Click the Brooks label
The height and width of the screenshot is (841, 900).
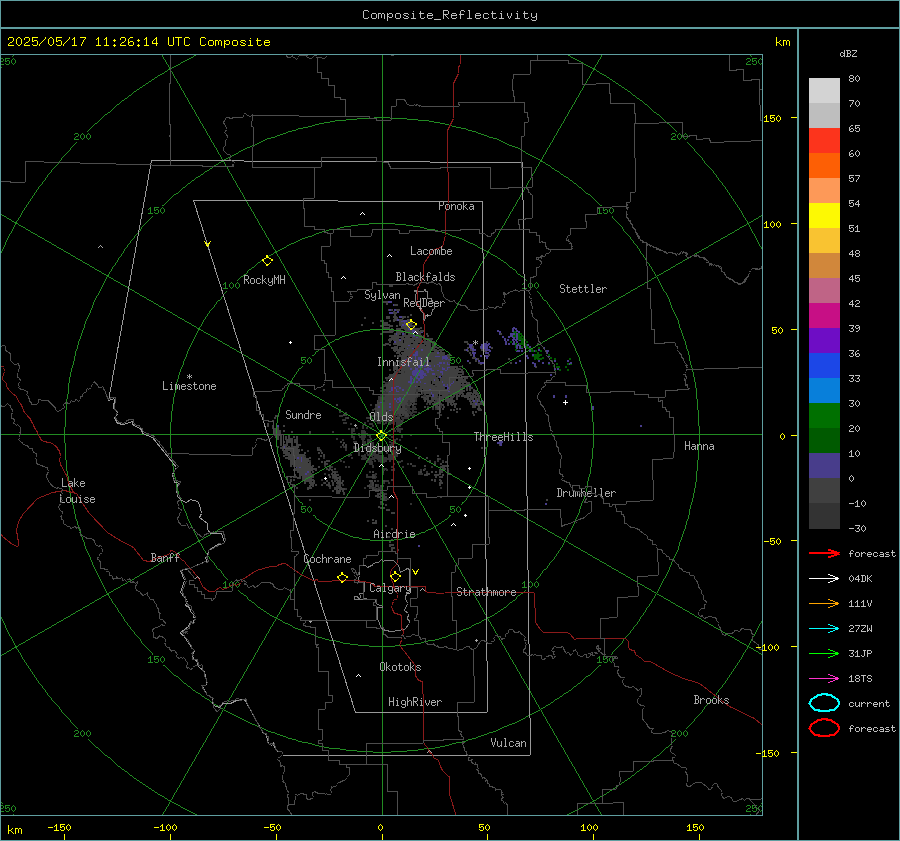711,700
